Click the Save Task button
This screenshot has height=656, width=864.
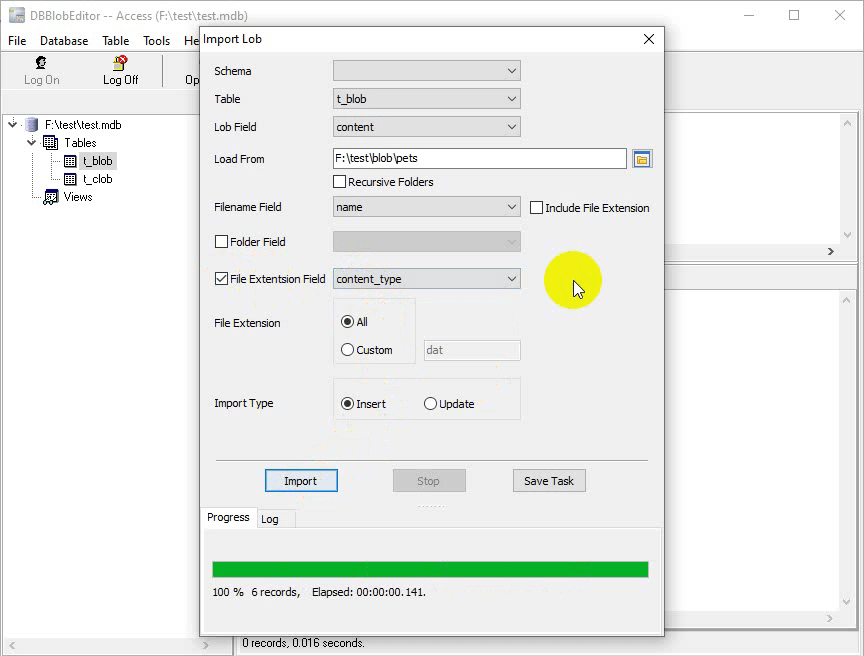(549, 481)
